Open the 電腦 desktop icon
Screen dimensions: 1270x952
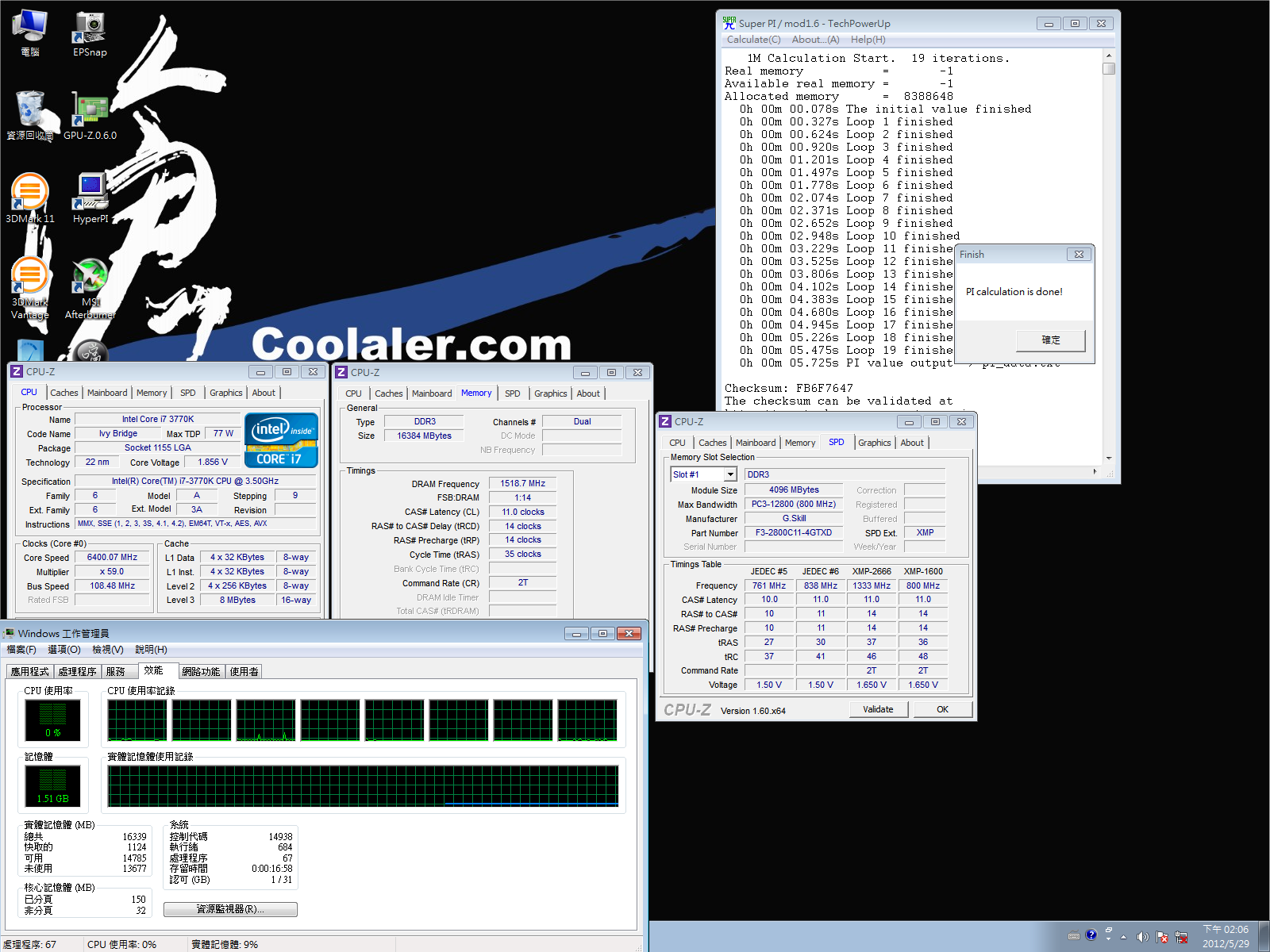point(30,33)
